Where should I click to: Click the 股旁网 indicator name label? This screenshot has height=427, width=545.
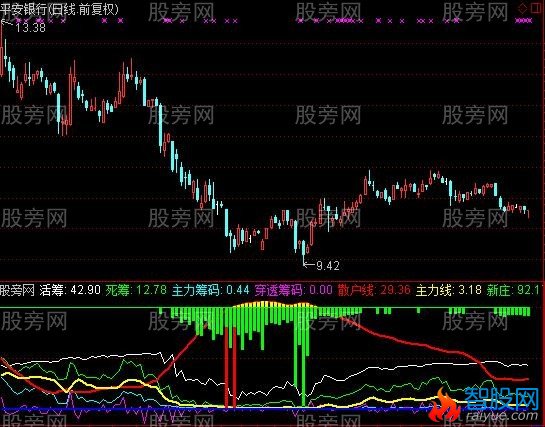click(17, 290)
